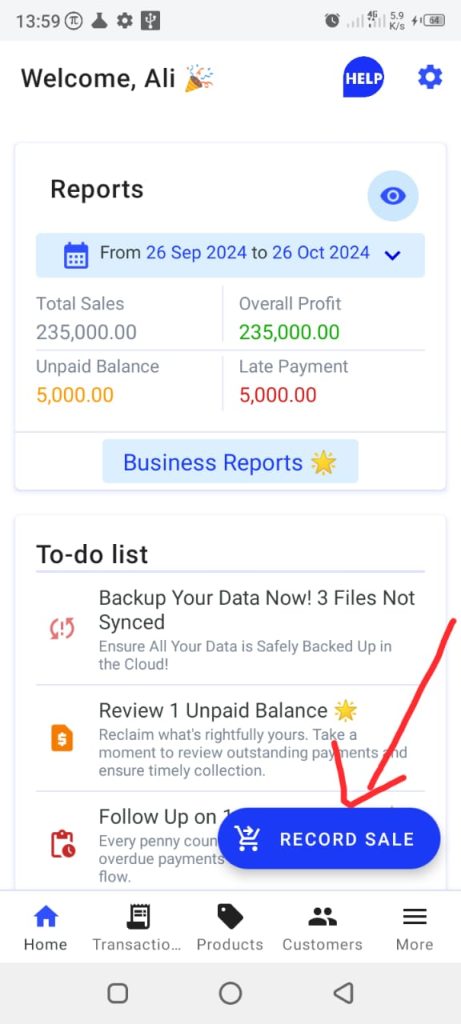461x1024 pixels.
Task: Tap the red overdue clipboard icon
Action: [x=63, y=843]
